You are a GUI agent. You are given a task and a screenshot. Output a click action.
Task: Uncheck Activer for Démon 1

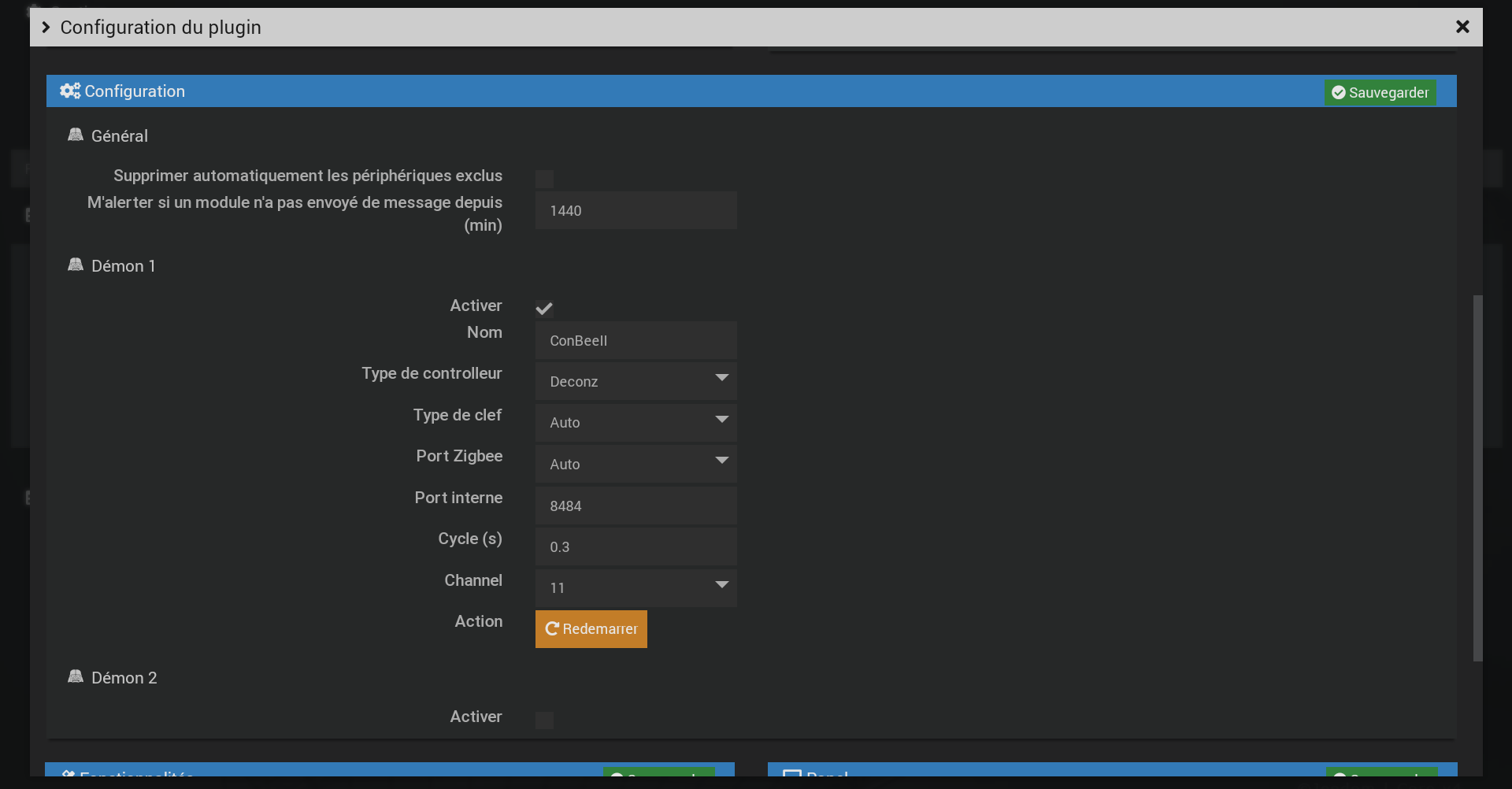tap(544, 309)
